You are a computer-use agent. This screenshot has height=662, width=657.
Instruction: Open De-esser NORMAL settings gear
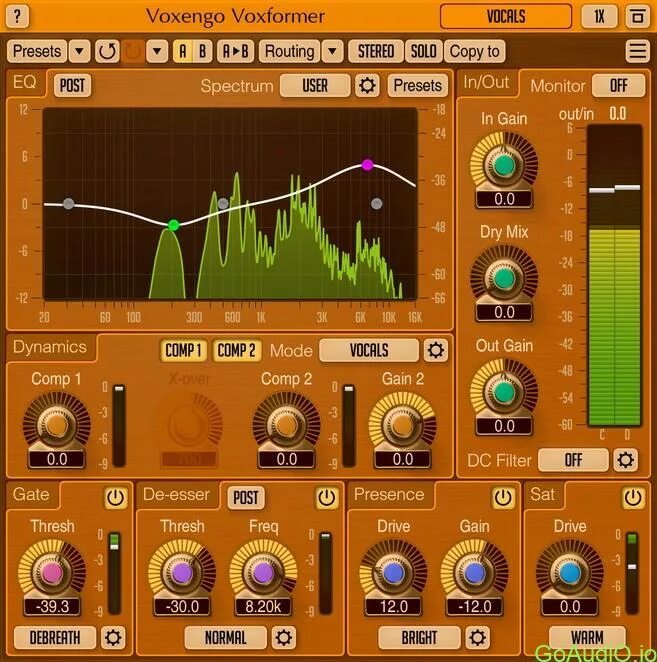tap(283, 638)
